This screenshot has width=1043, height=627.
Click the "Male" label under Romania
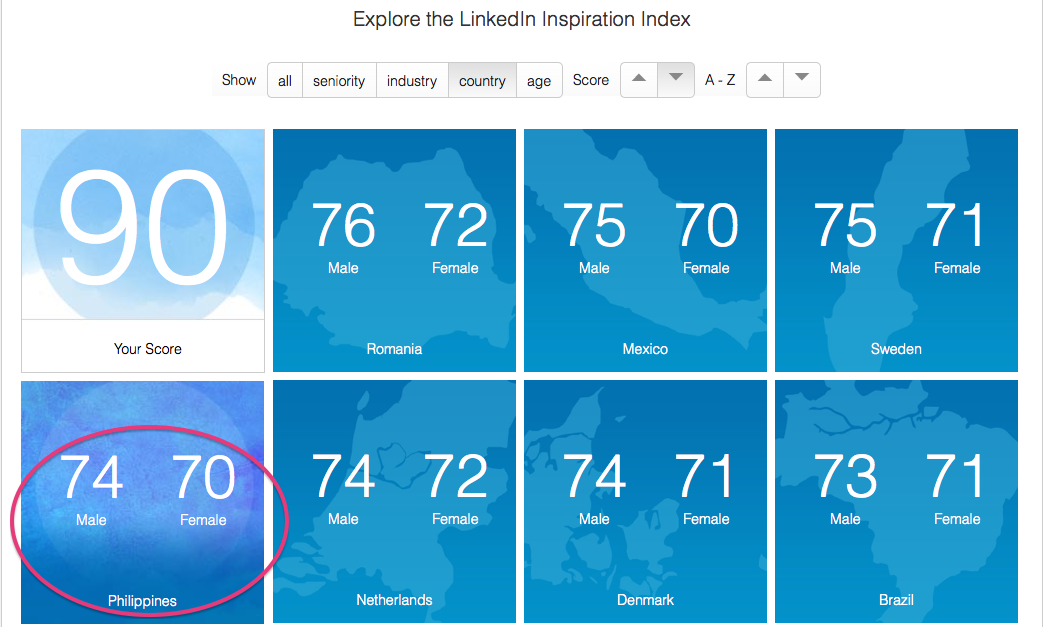(343, 268)
